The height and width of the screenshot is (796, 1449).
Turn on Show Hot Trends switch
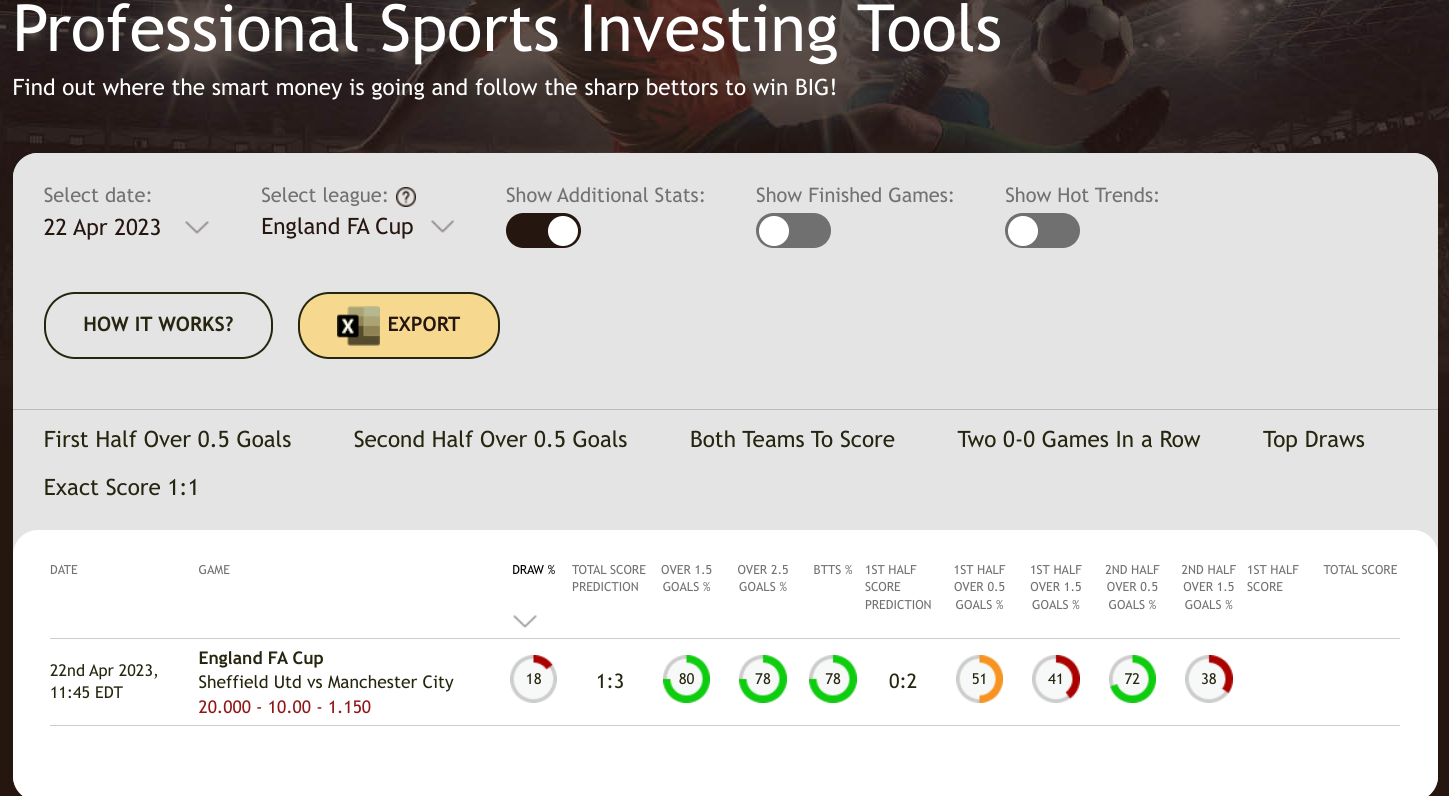pyautogui.click(x=1042, y=231)
